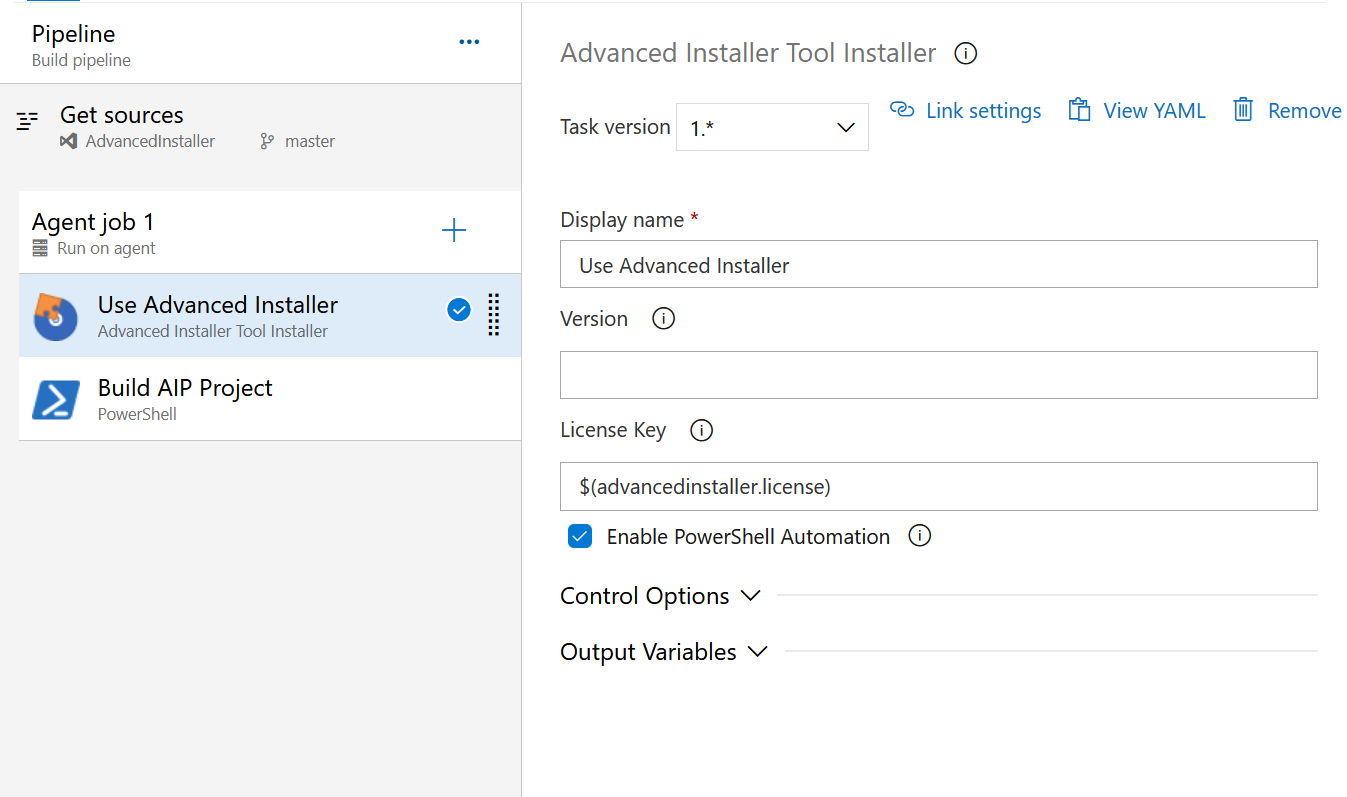The image size is (1347, 797).
Task: Click the Remove link
Action: (1304, 111)
